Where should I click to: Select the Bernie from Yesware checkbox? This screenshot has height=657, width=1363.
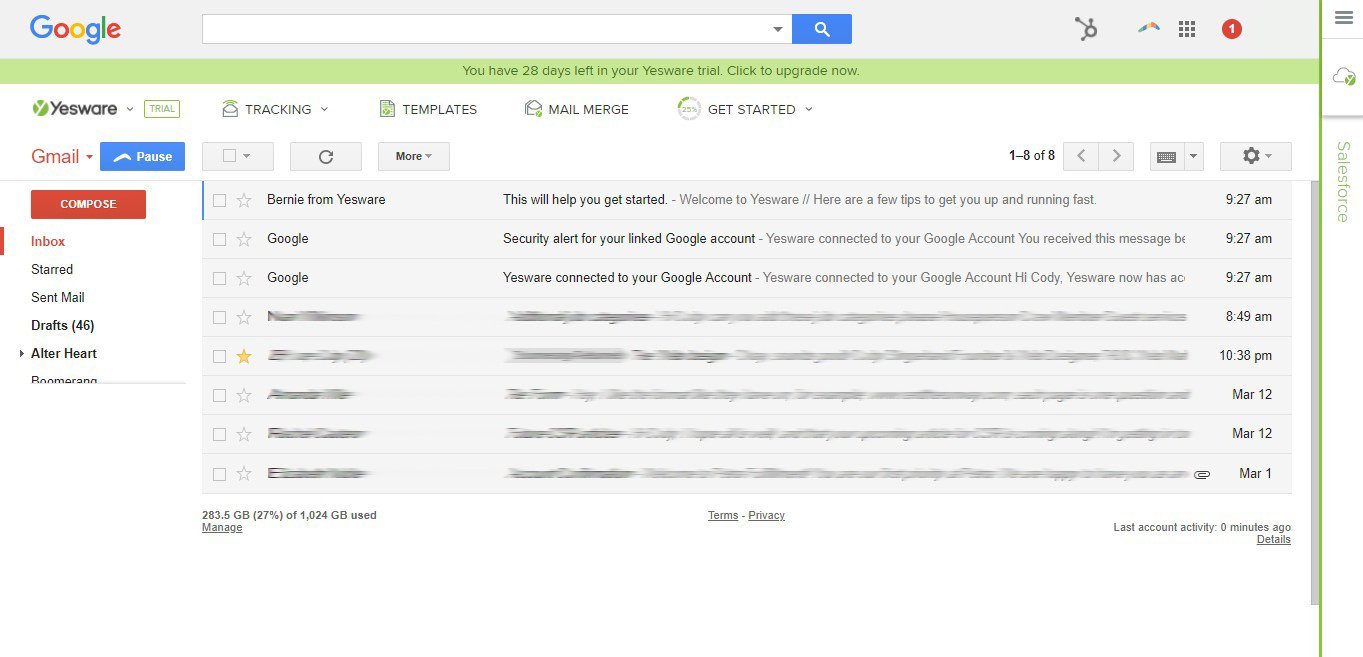(x=220, y=200)
